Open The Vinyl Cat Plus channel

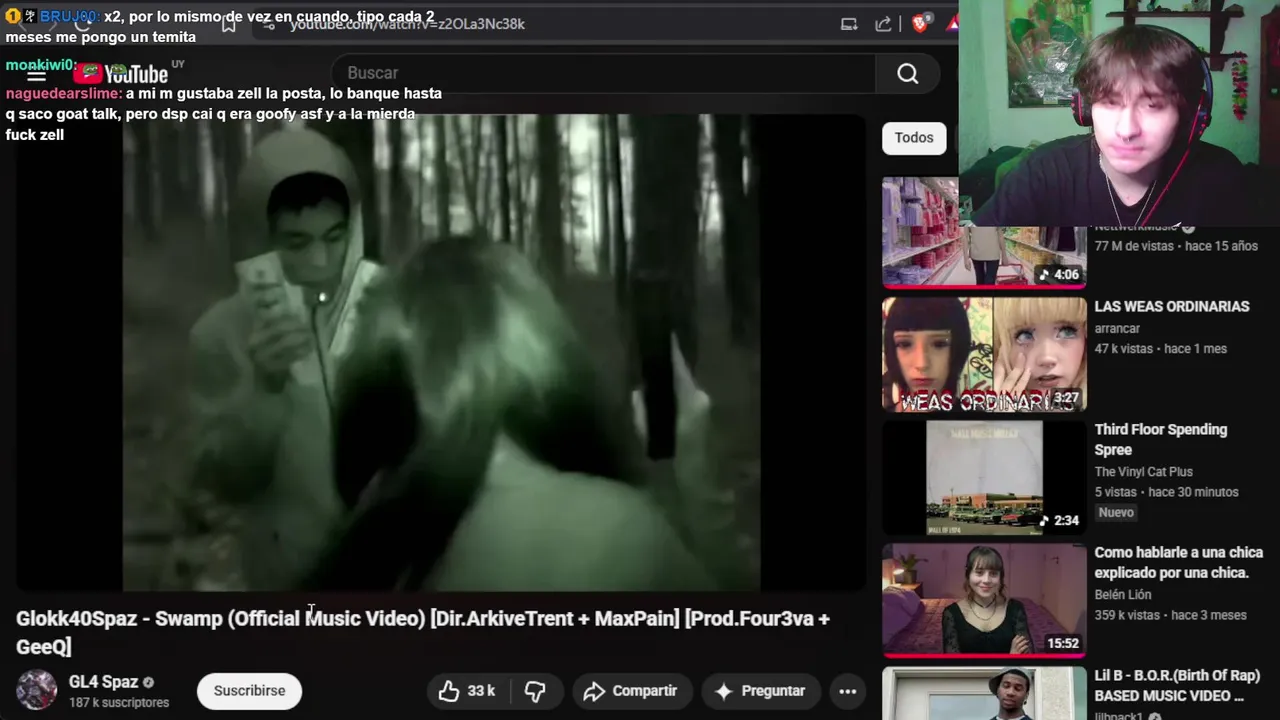[x=1143, y=472]
